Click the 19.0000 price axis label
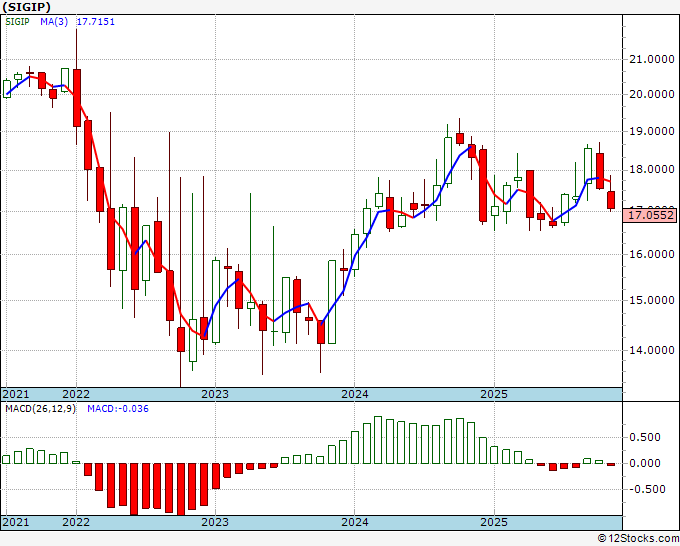680x546 pixels. (x=651, y=131)
